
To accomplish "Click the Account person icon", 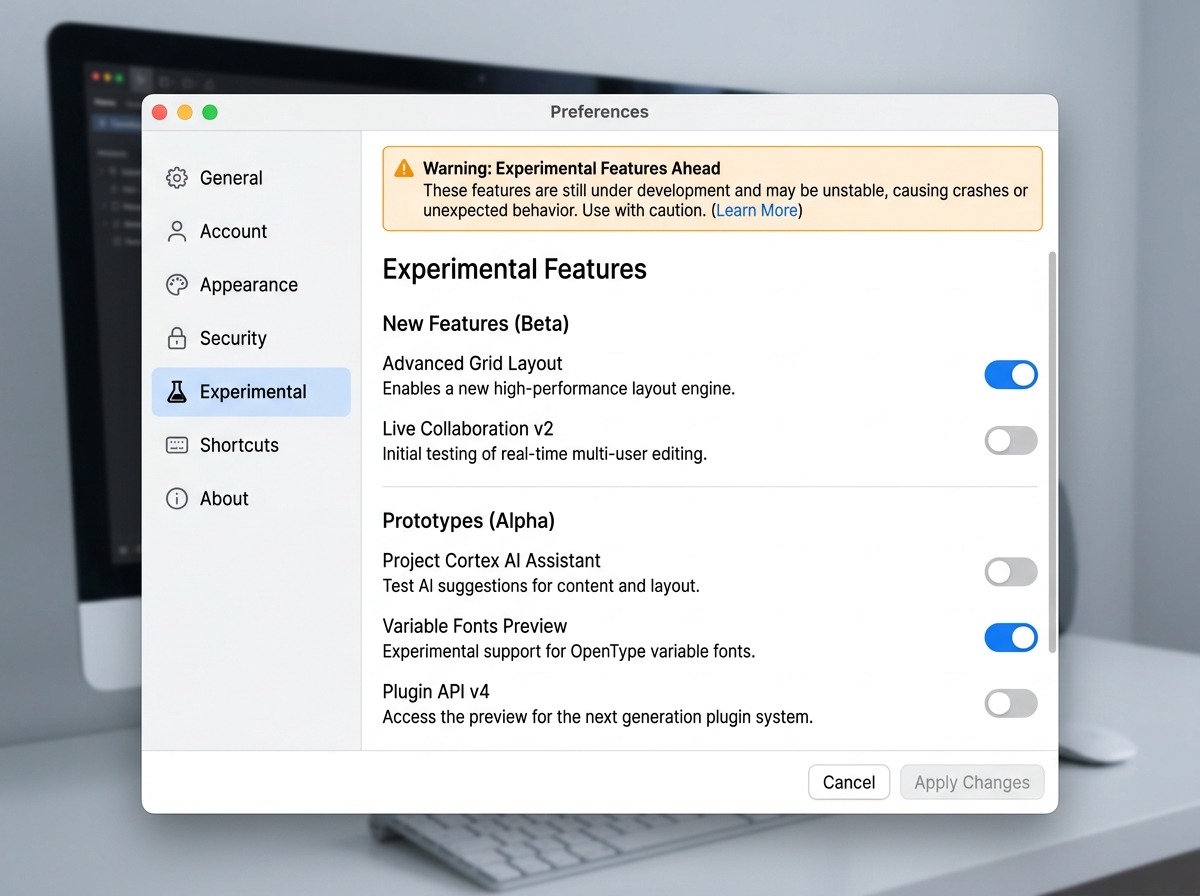I will pos(177,232).
